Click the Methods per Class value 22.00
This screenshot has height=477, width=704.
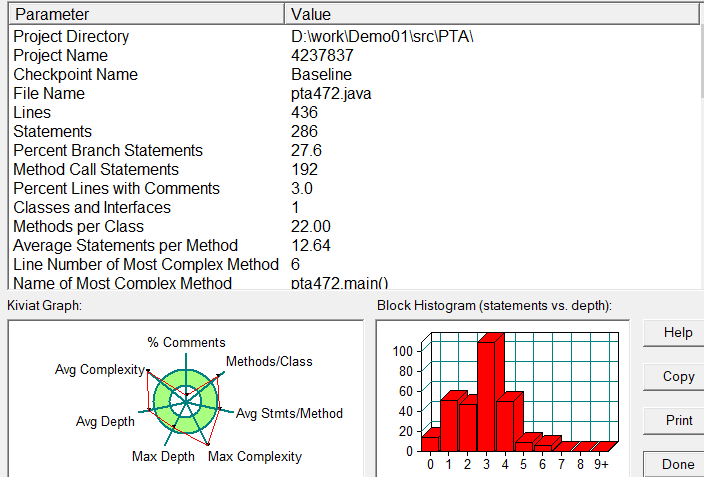[311, 226]
